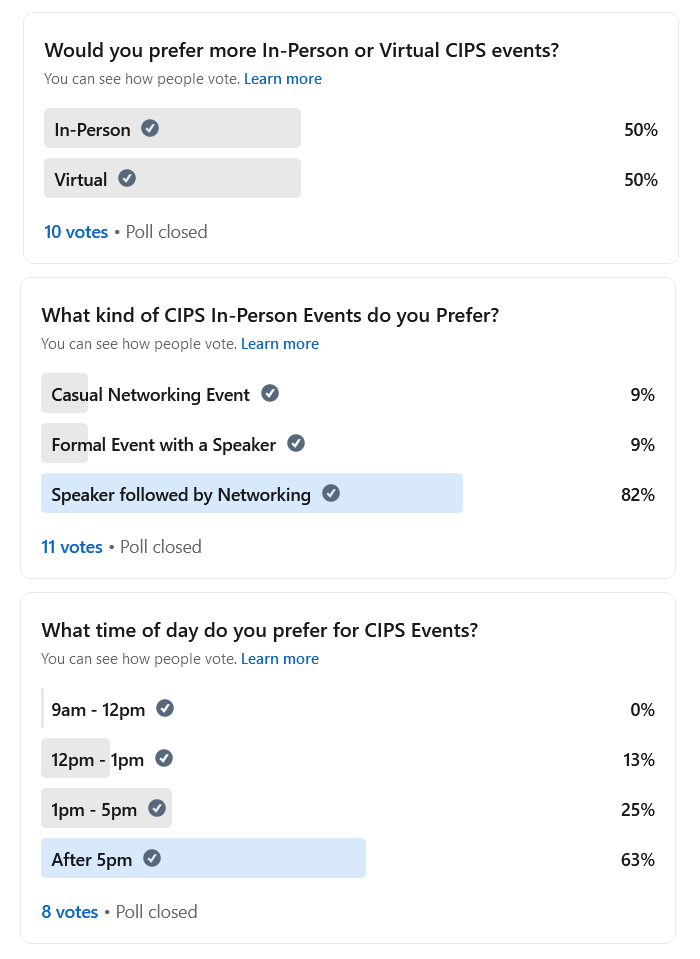Click the checkmark icon beside 1pm - 5pm
This screenshot has height=959, width=700.
157,808
